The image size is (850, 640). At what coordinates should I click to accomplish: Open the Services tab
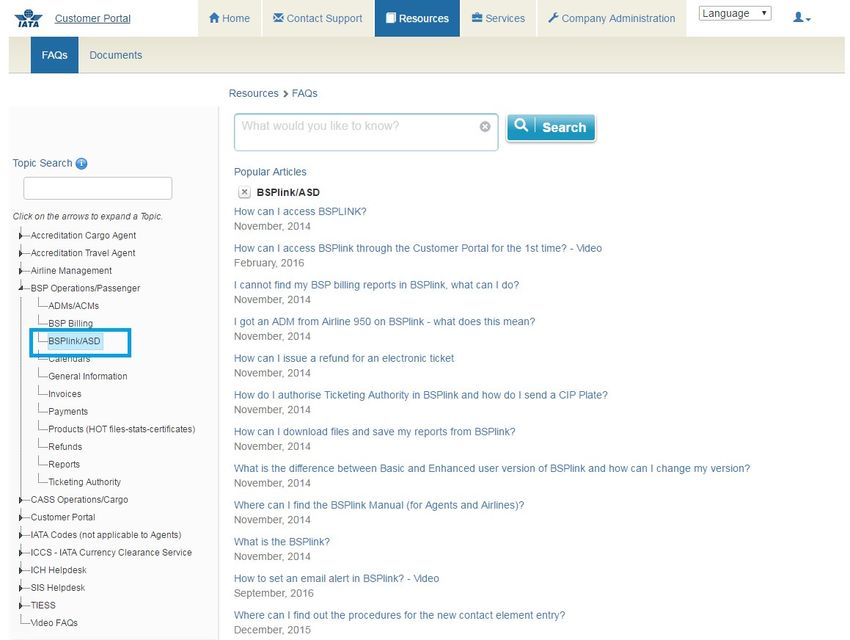498,18
